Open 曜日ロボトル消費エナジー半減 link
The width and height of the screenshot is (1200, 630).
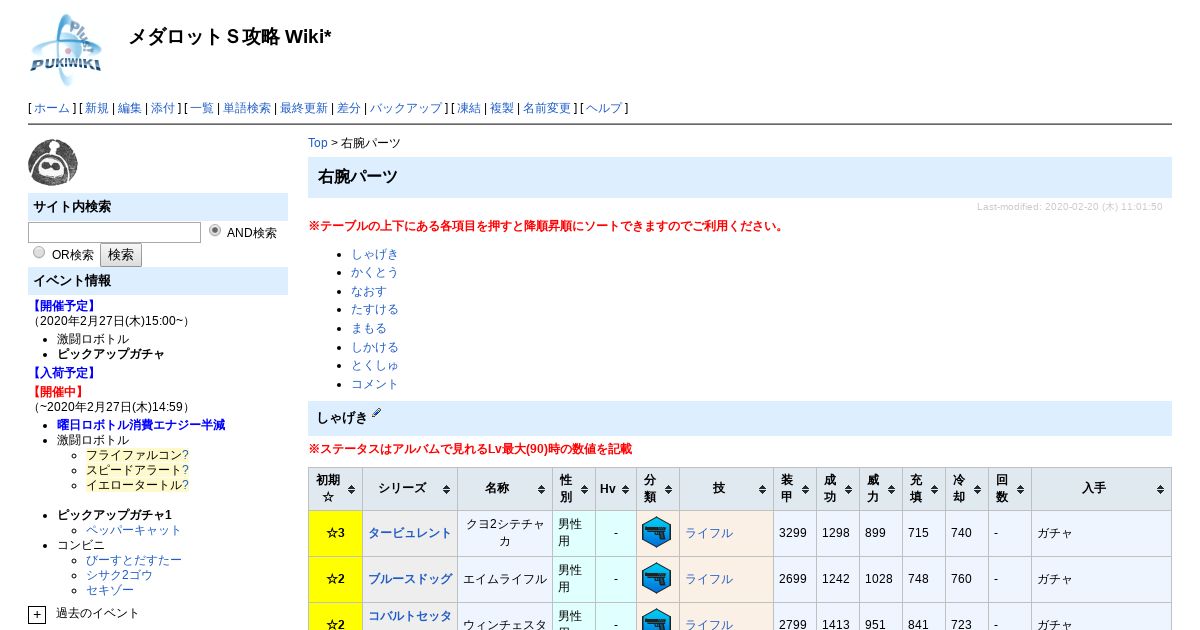pyautogui.click(x=141, y=425)
